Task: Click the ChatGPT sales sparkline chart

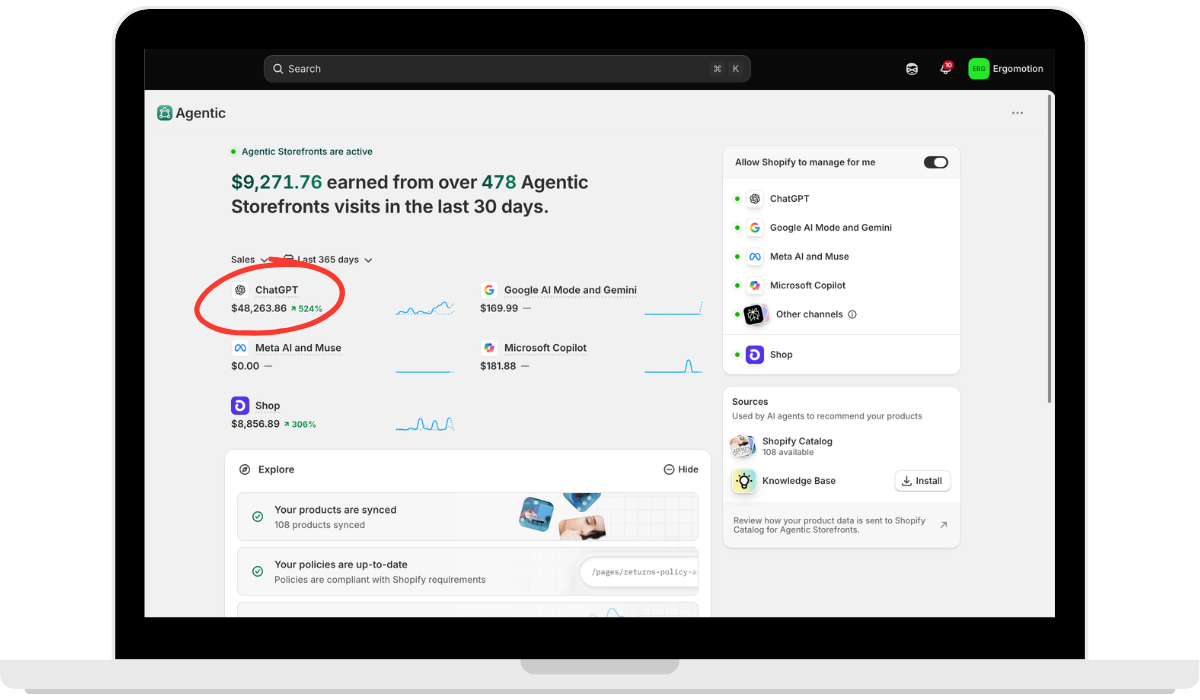Action: tap(425, 309)
